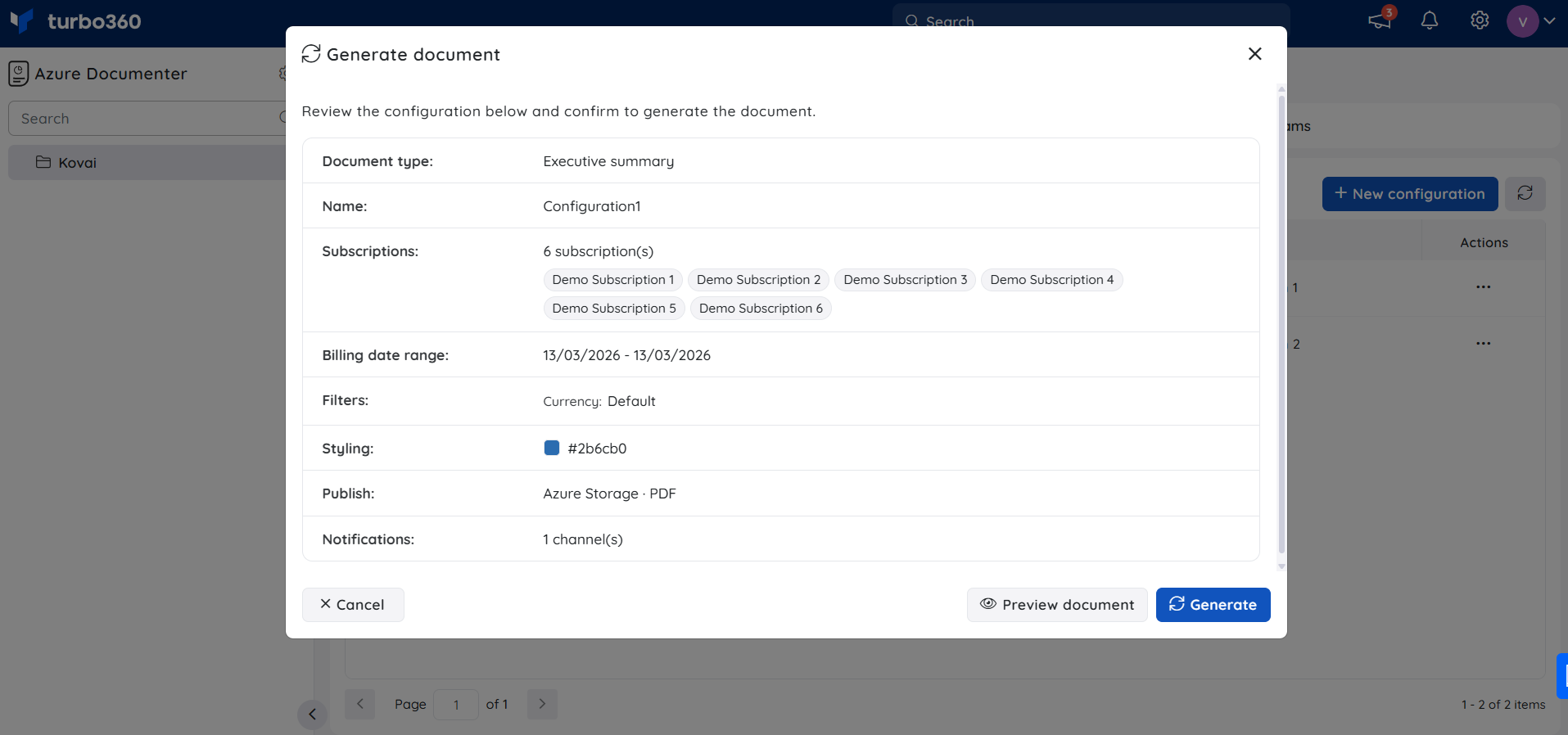Open the notifications bell
This screenshot has width=1568, height=735.
[1430, 20]
